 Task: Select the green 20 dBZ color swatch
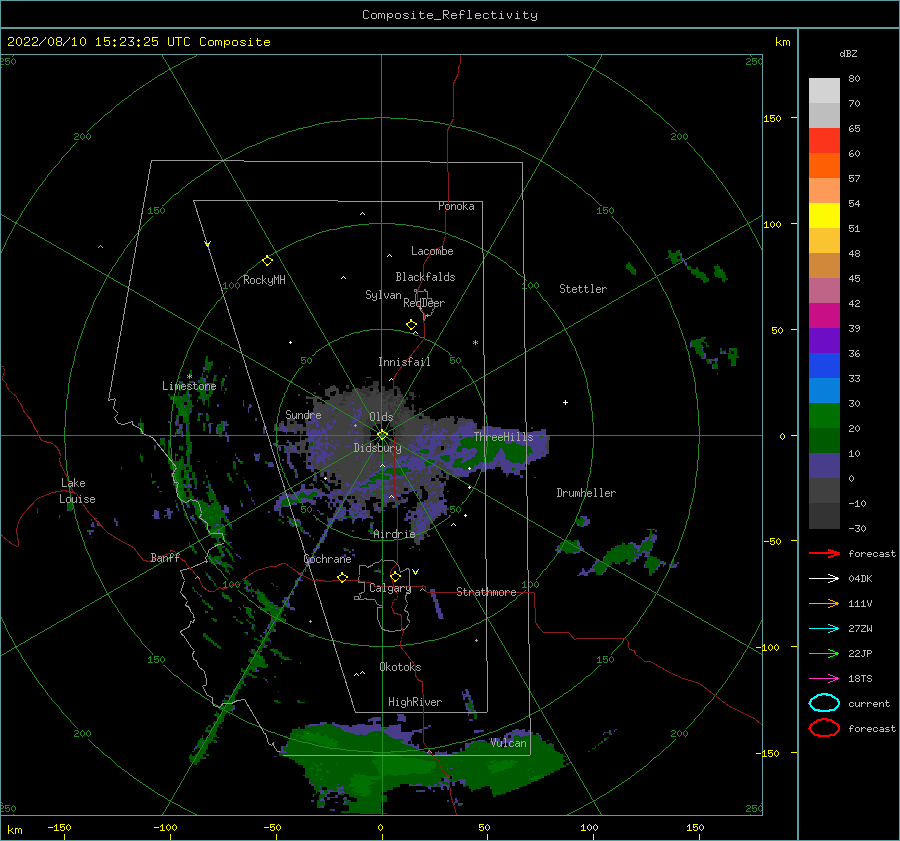click(x=824, y=416)
